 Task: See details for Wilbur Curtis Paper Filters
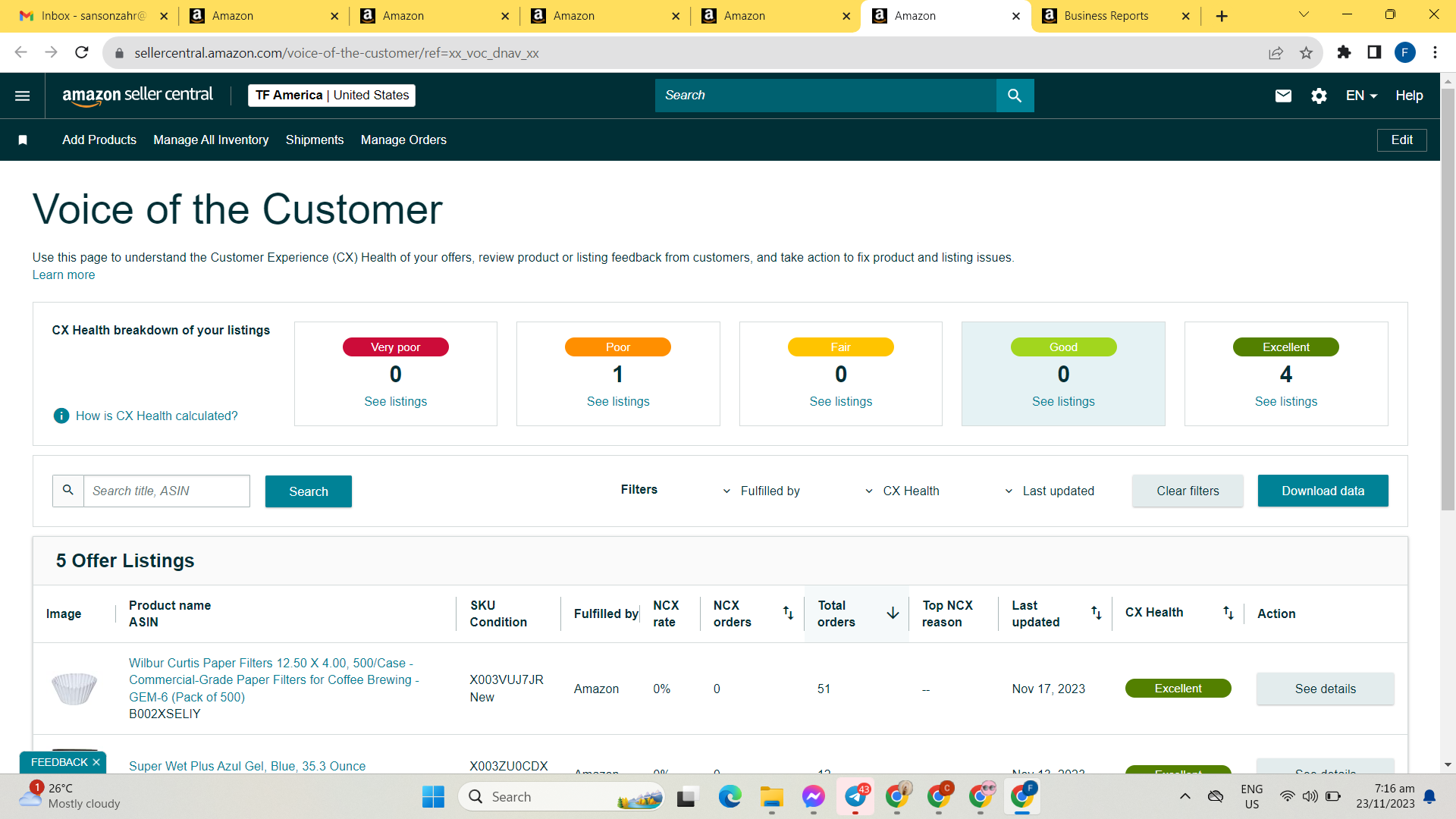[x=1326, y=689]
